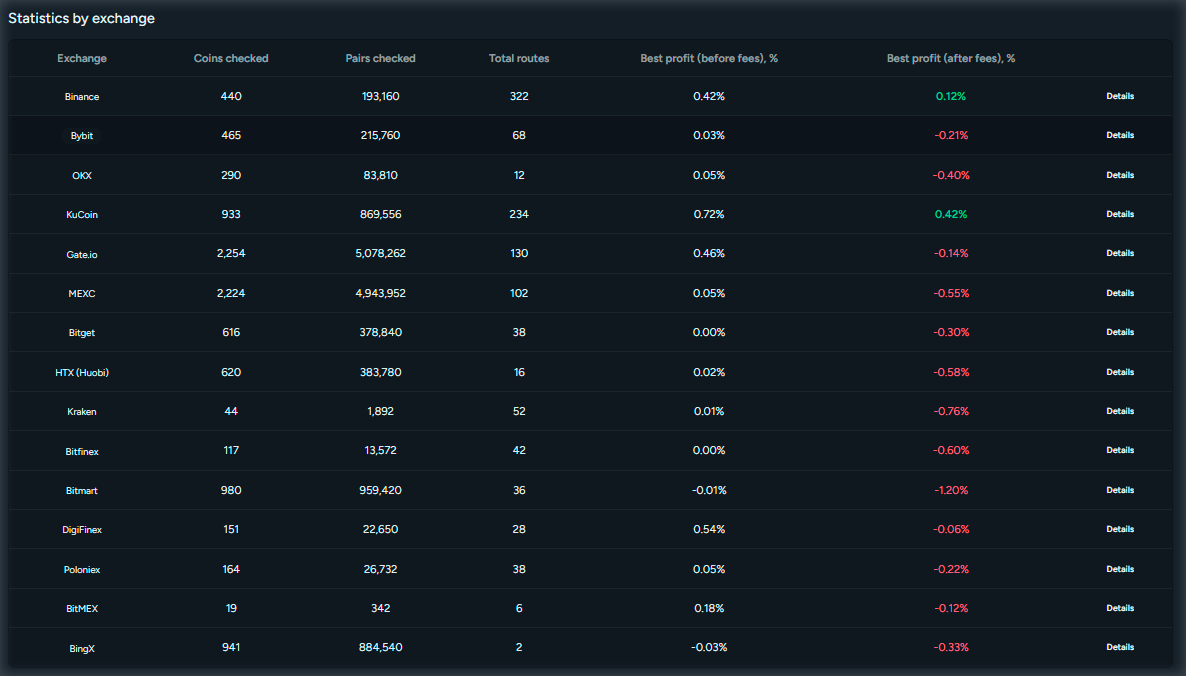The height and width of the screenshot is (676, 1186).
Task: Select the Bybit exchange name
Action: [81, 135]
